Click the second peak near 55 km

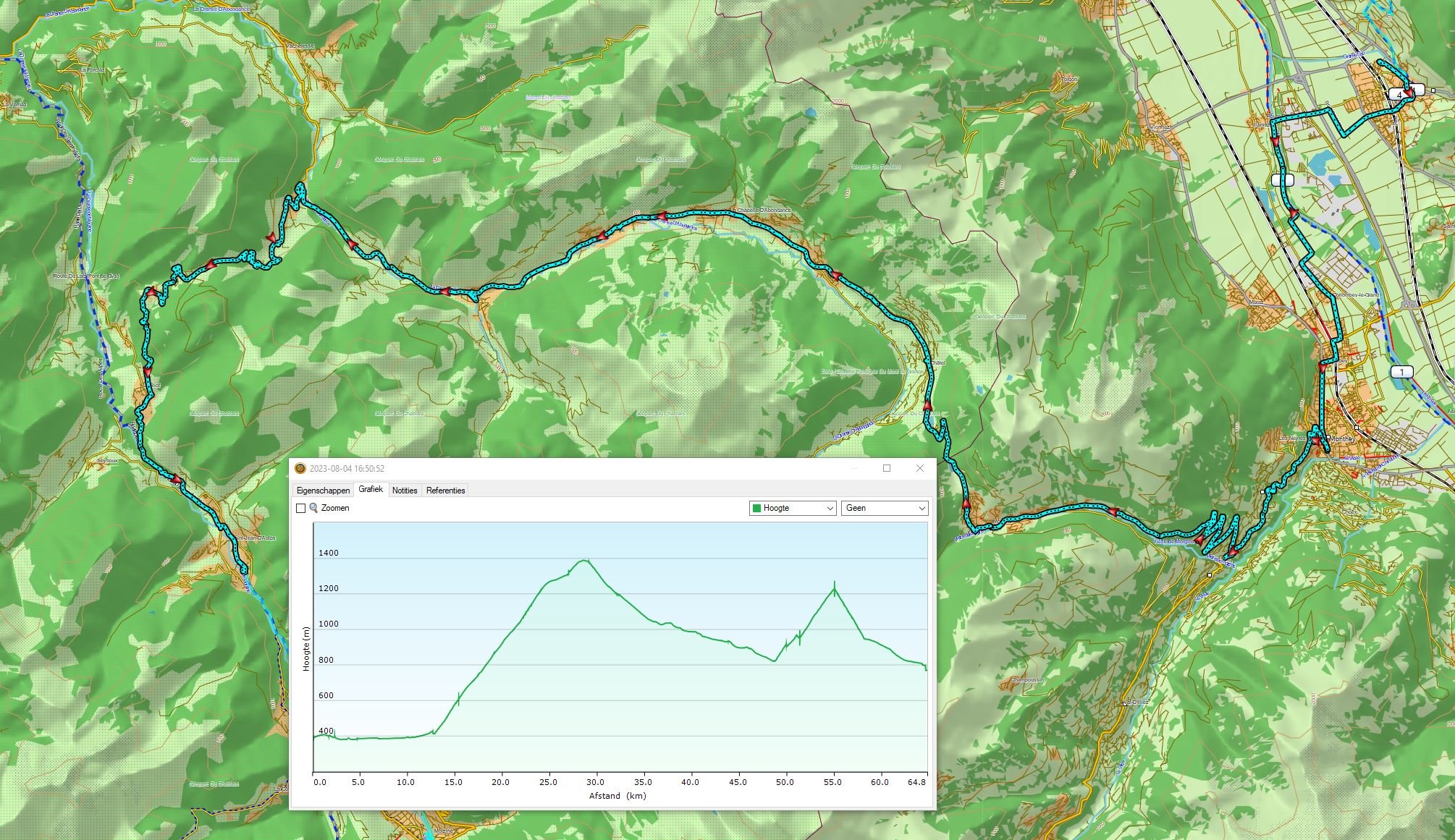(835, 588)
